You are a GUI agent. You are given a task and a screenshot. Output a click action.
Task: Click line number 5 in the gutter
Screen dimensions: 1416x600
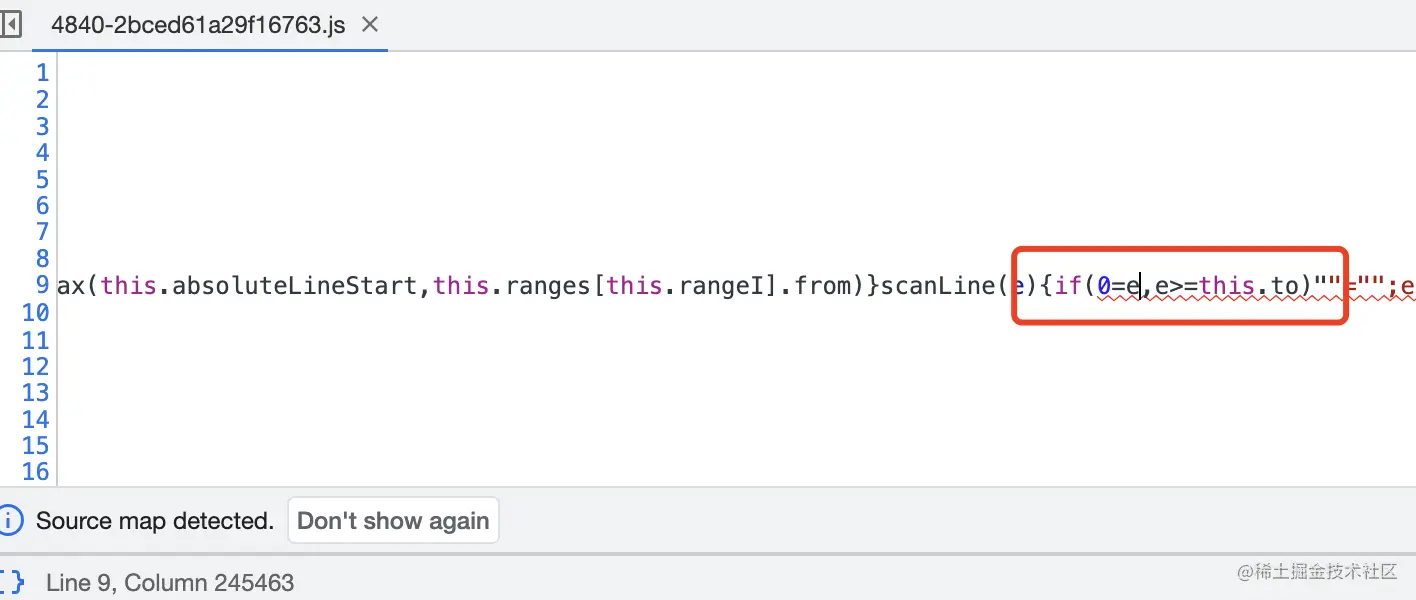tap(42, 179)
